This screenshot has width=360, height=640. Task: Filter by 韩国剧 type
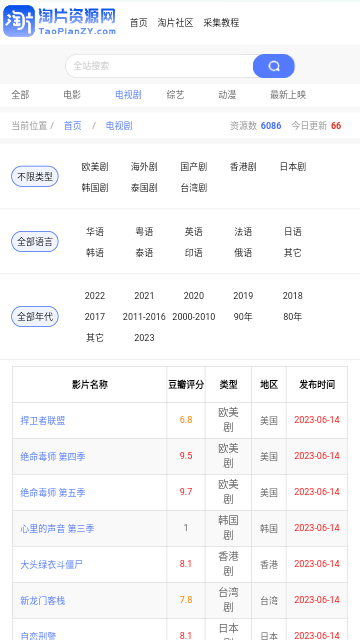coord(95,188)
